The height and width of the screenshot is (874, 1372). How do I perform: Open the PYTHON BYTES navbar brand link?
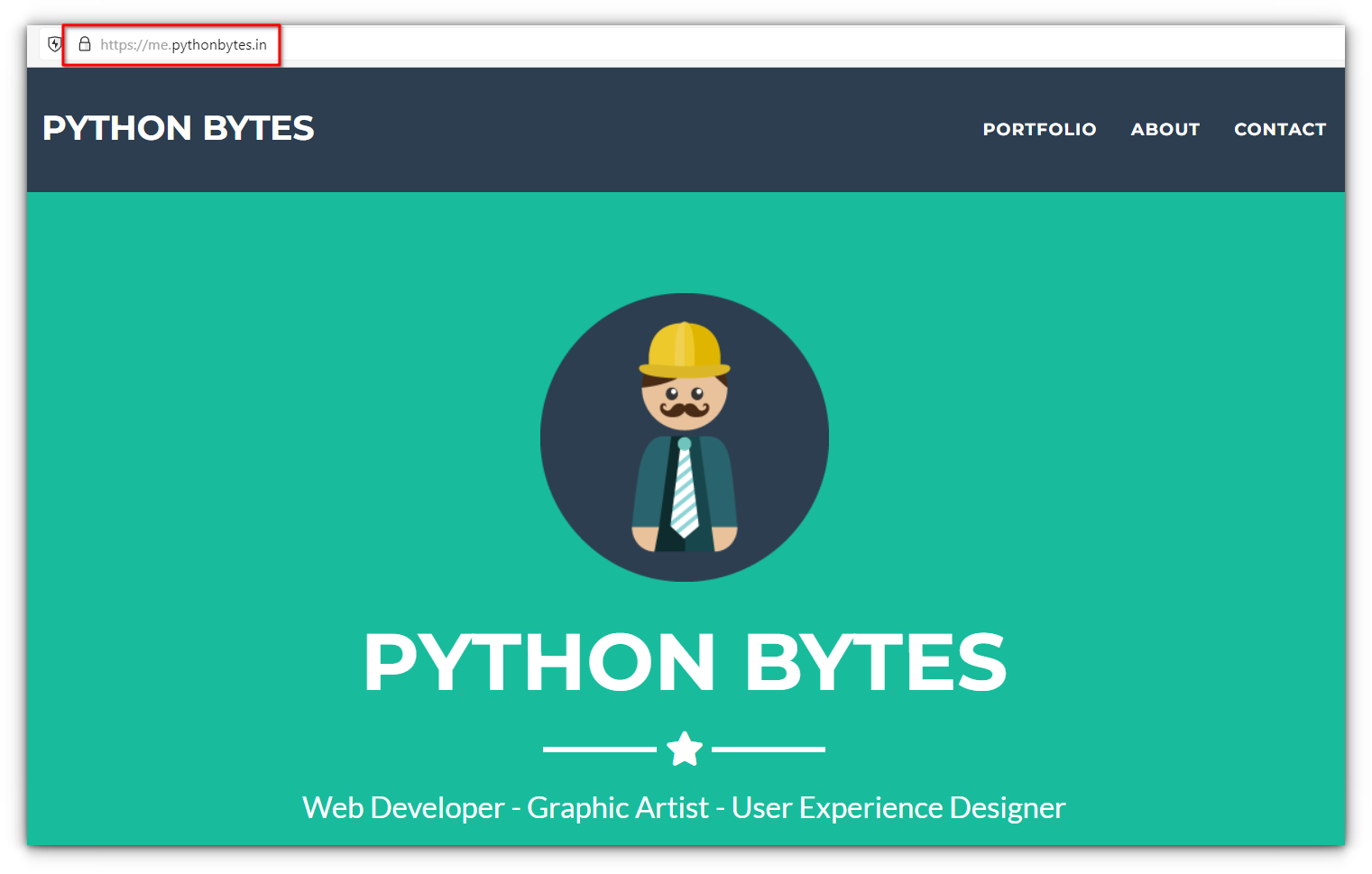point(178,128)
